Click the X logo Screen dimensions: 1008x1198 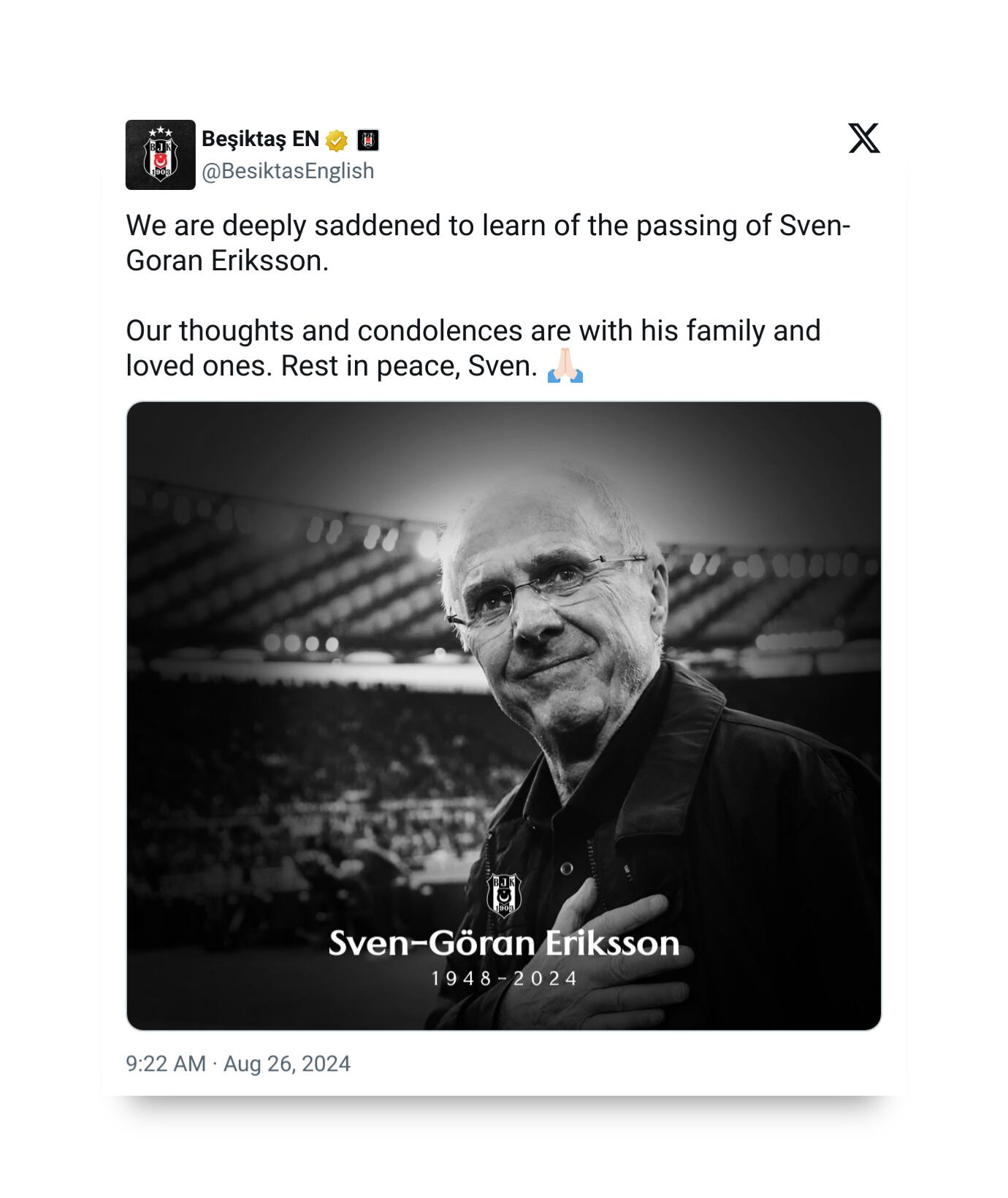[x=864, y=138]
